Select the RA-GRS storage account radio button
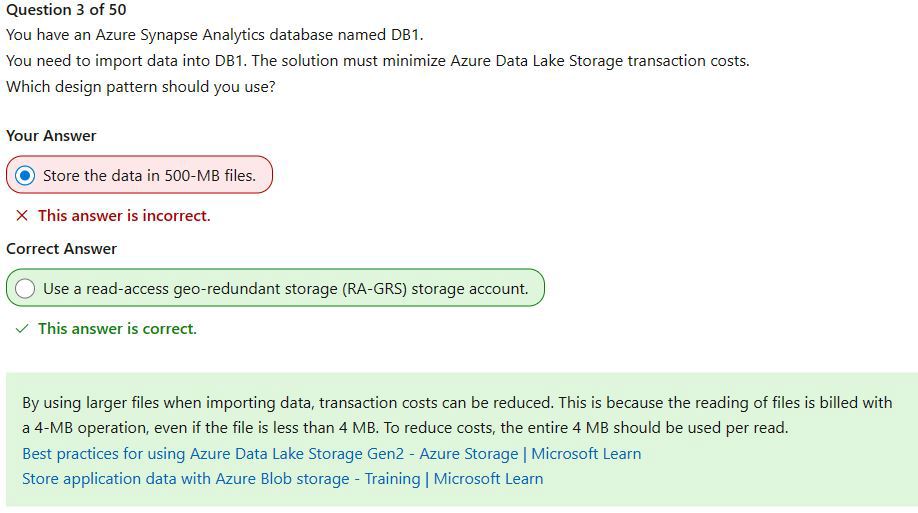The height and width of the screenshot is (513, 918). 25,288
